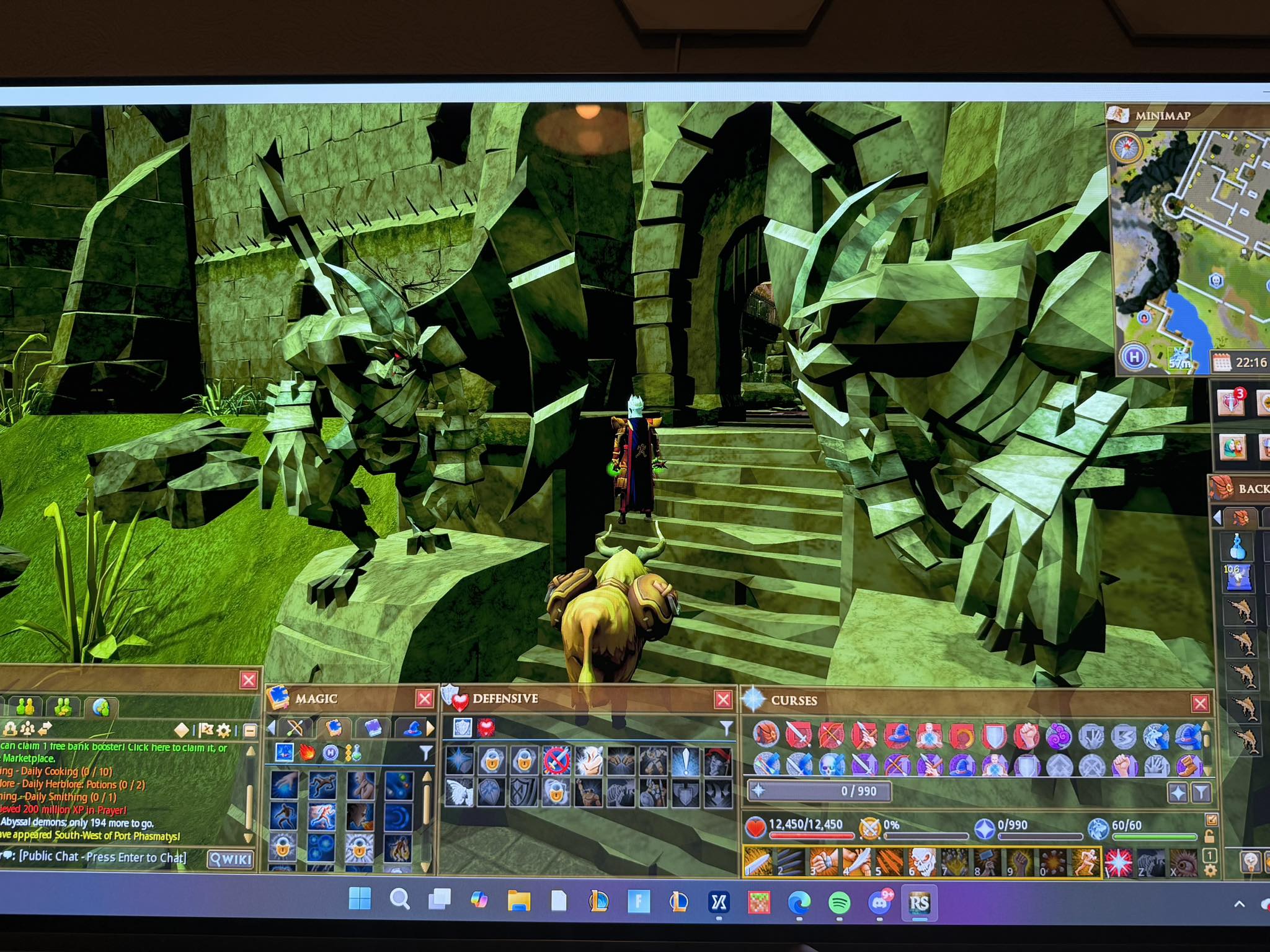Click the WIKI search button
The width and height of the screenshot is (1270, 952).
[230, 859]
